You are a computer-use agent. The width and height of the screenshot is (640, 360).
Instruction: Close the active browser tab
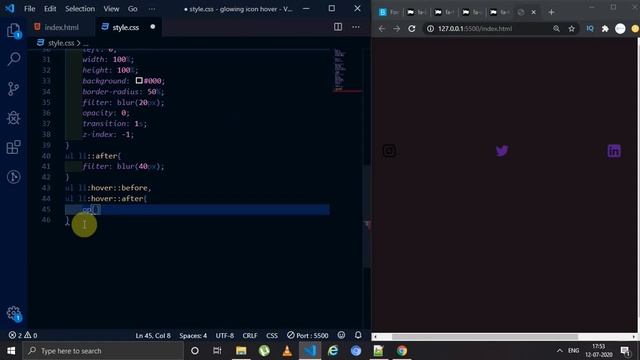(x=533, y=12)
